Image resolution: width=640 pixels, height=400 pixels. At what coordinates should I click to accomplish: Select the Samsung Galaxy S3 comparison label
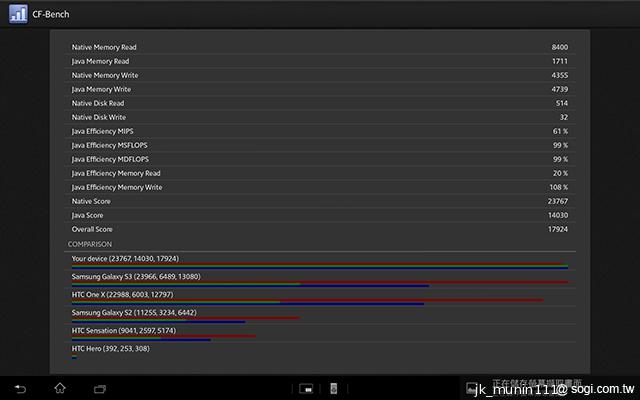click(136, 277)
